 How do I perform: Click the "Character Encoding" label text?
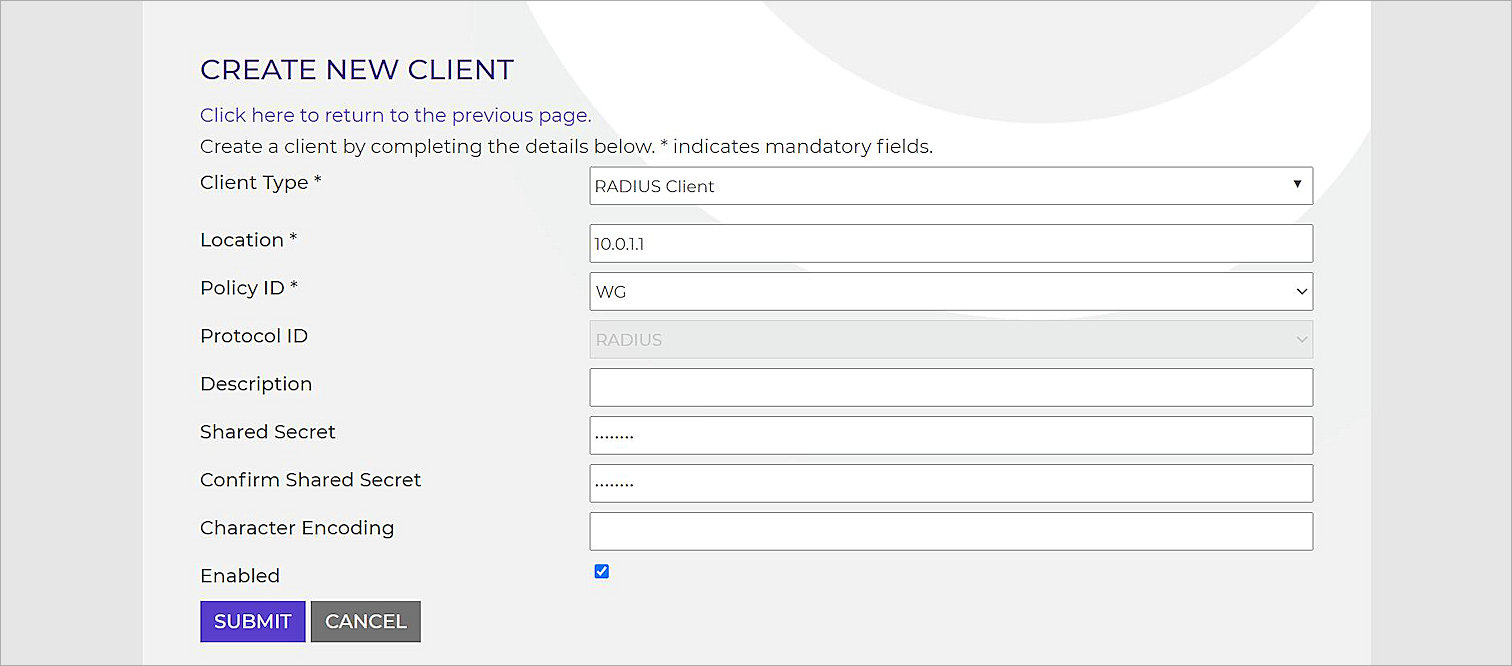coord(297,528)
